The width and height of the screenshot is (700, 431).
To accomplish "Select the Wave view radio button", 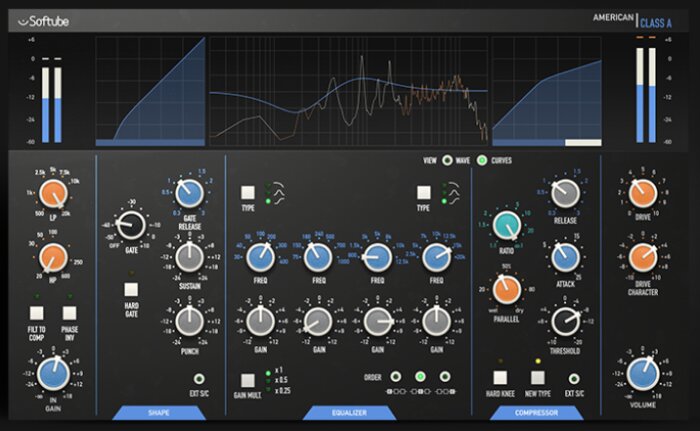I will pyautogui.click(x=447, y=160).
